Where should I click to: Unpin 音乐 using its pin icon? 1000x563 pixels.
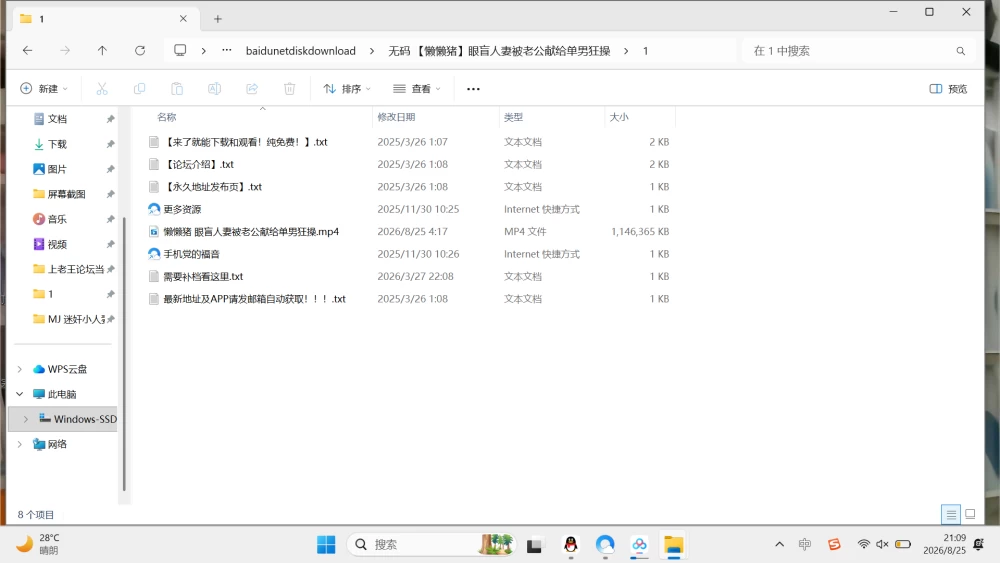(x=110, y=219)
